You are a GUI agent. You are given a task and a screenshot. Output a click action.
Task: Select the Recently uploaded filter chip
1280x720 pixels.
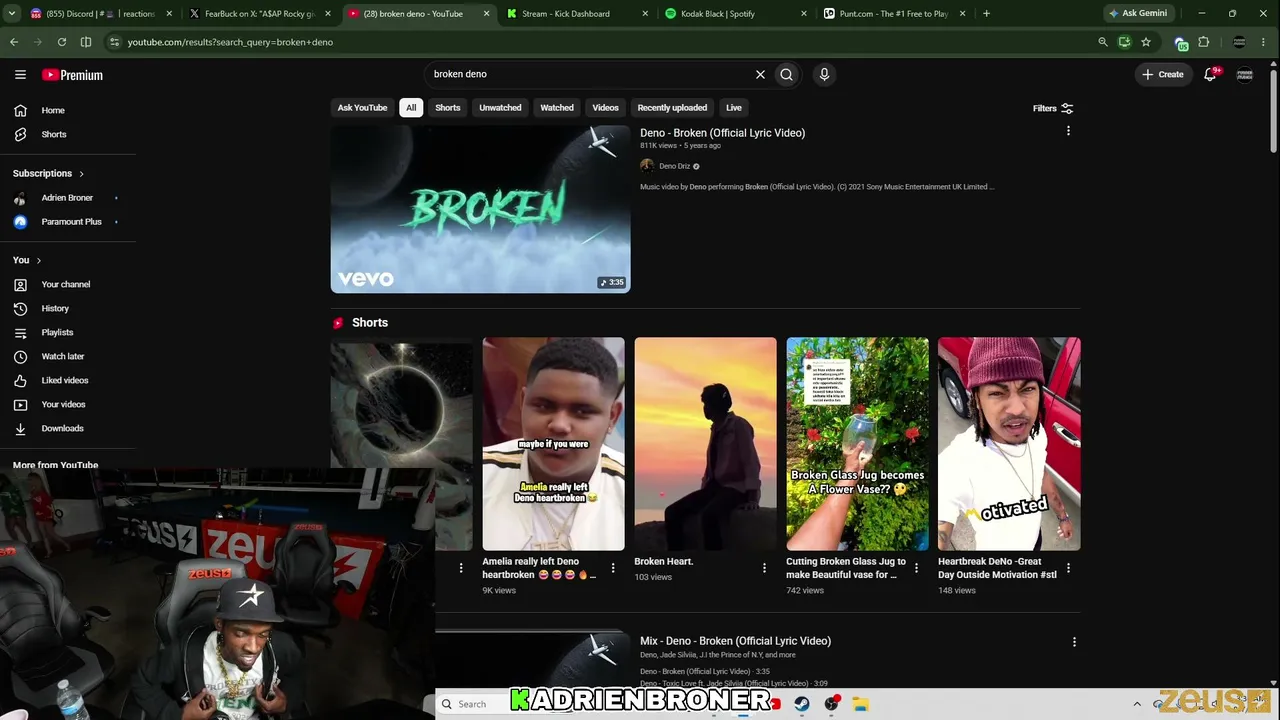pyautogui.click(x=672, y=108)
